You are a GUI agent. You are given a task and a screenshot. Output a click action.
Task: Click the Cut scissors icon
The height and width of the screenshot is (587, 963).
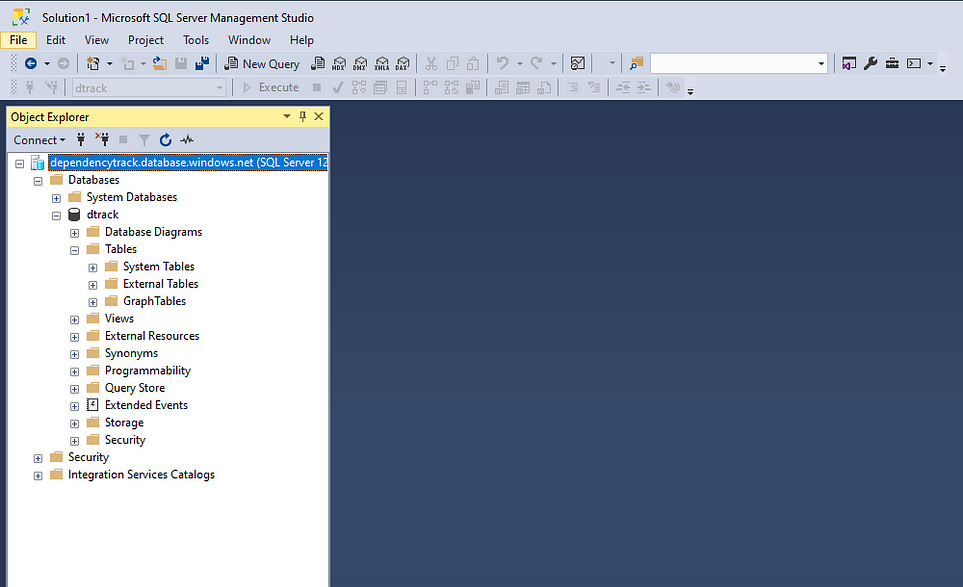coord(431,63)
